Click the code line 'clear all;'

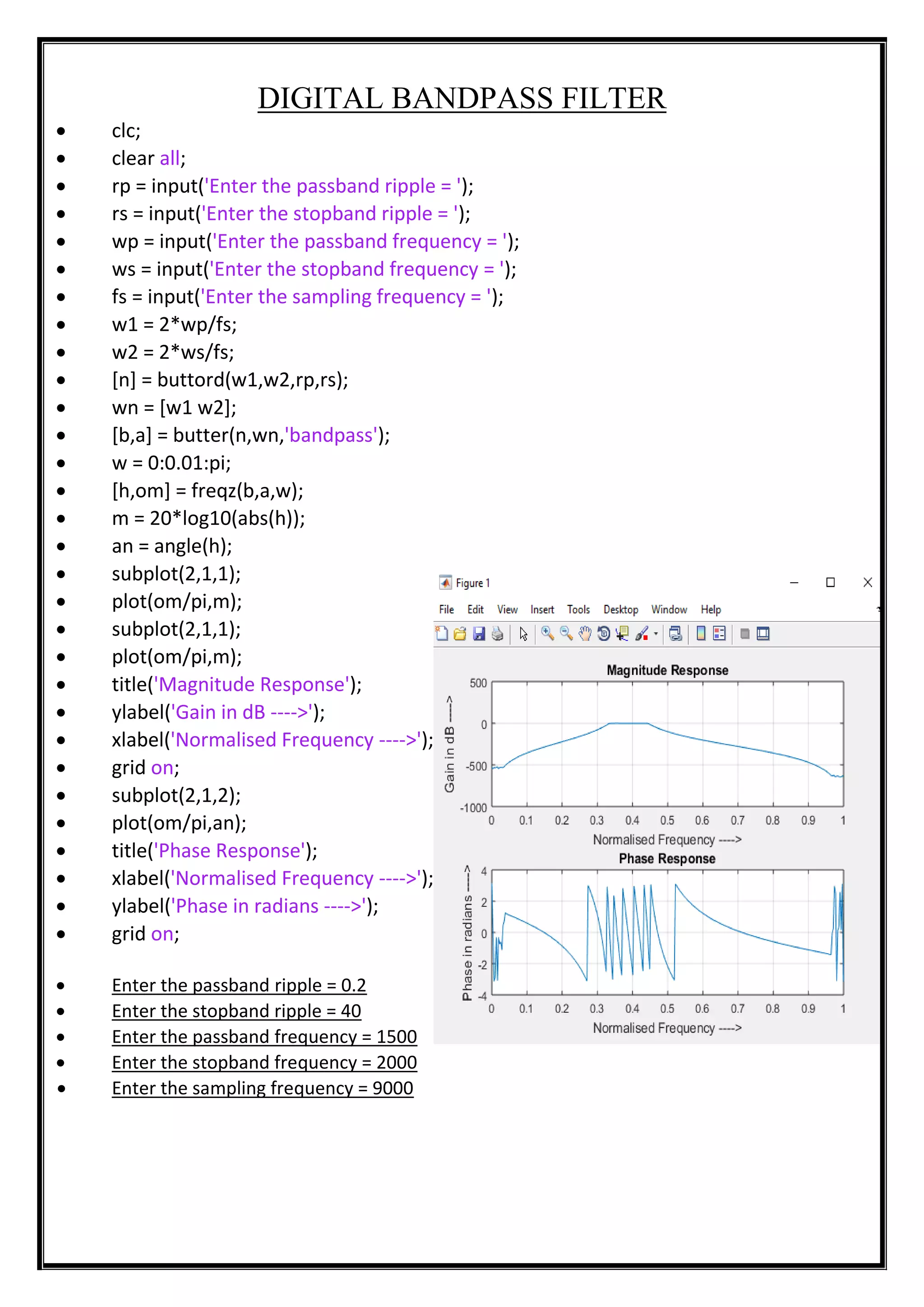(148, 158)
